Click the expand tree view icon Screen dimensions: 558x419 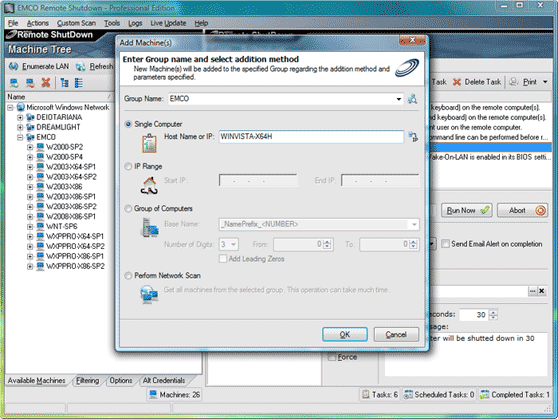[x=64, y=83]
